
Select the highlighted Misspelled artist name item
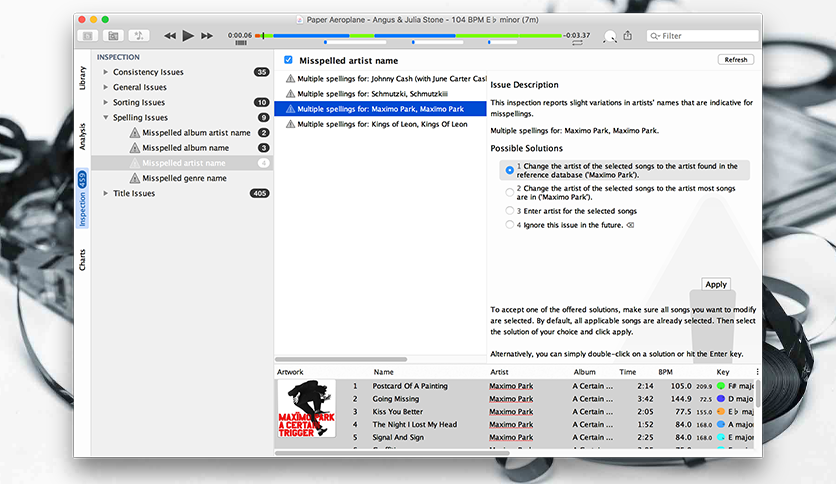[x=182, y=163]
